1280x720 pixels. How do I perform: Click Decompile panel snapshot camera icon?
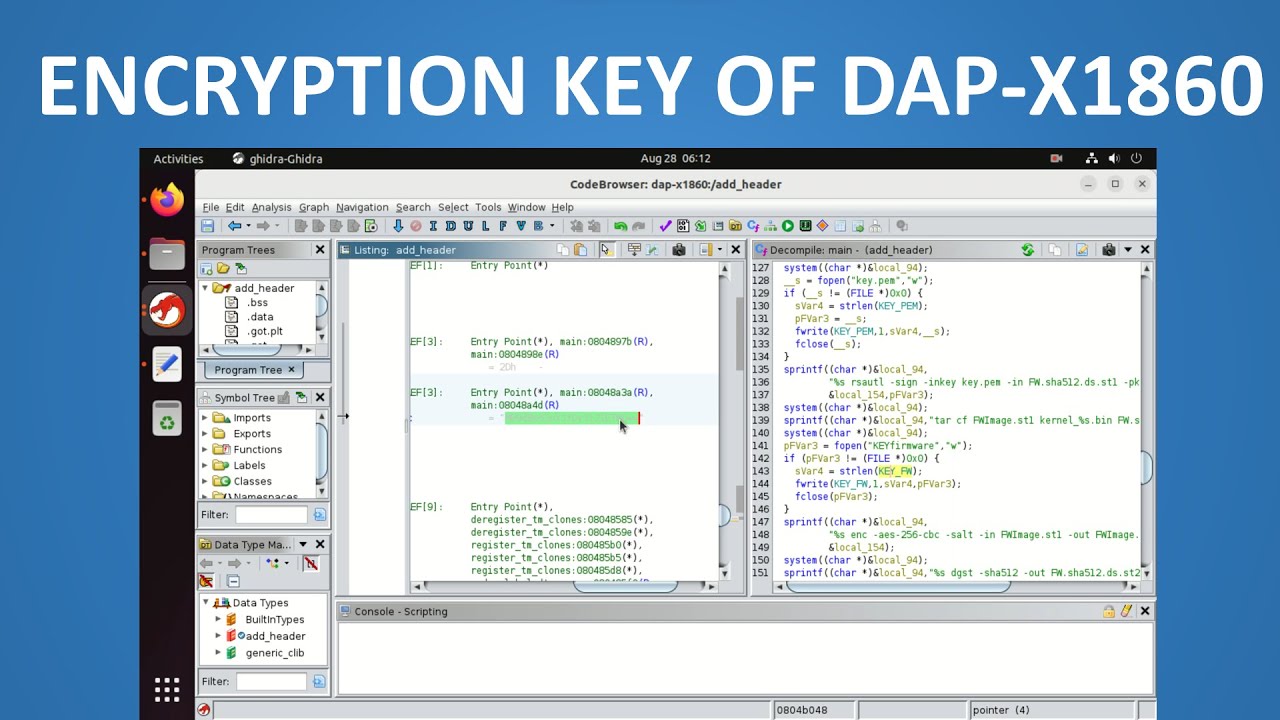1109,250
